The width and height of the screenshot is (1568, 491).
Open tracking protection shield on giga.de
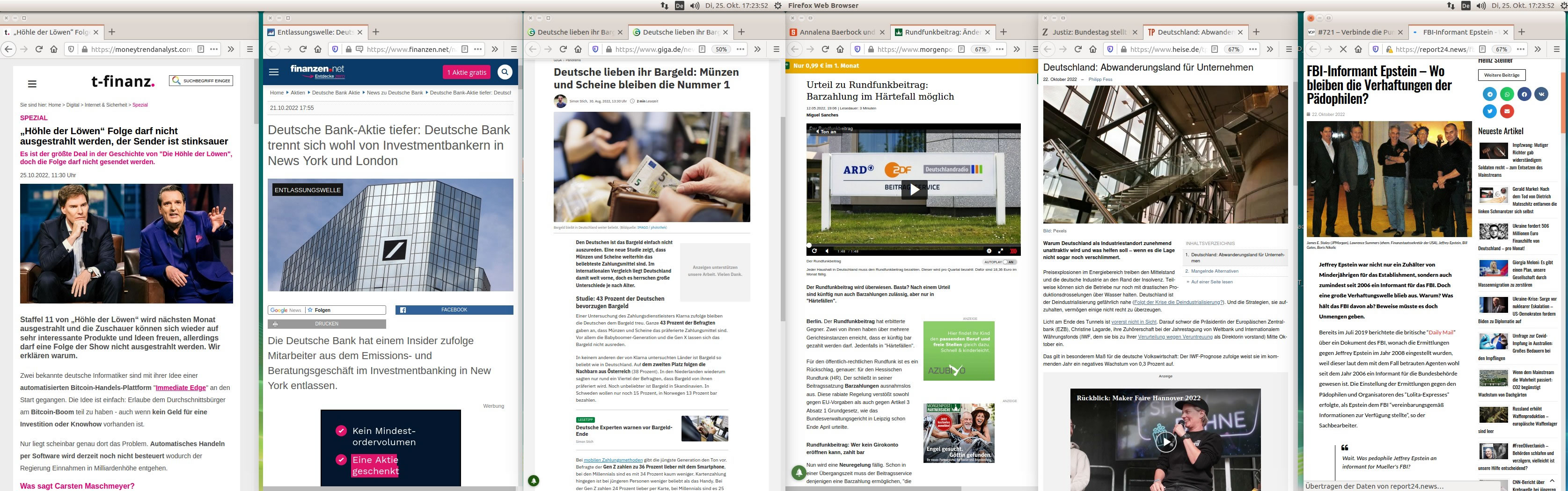[x=595, y=49]
